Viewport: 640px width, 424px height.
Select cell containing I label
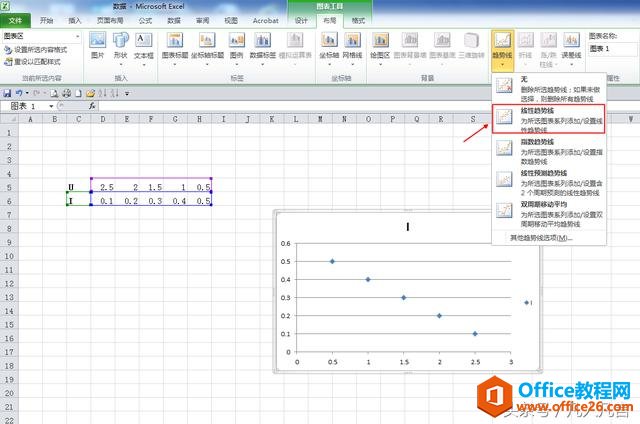(78, 201)
